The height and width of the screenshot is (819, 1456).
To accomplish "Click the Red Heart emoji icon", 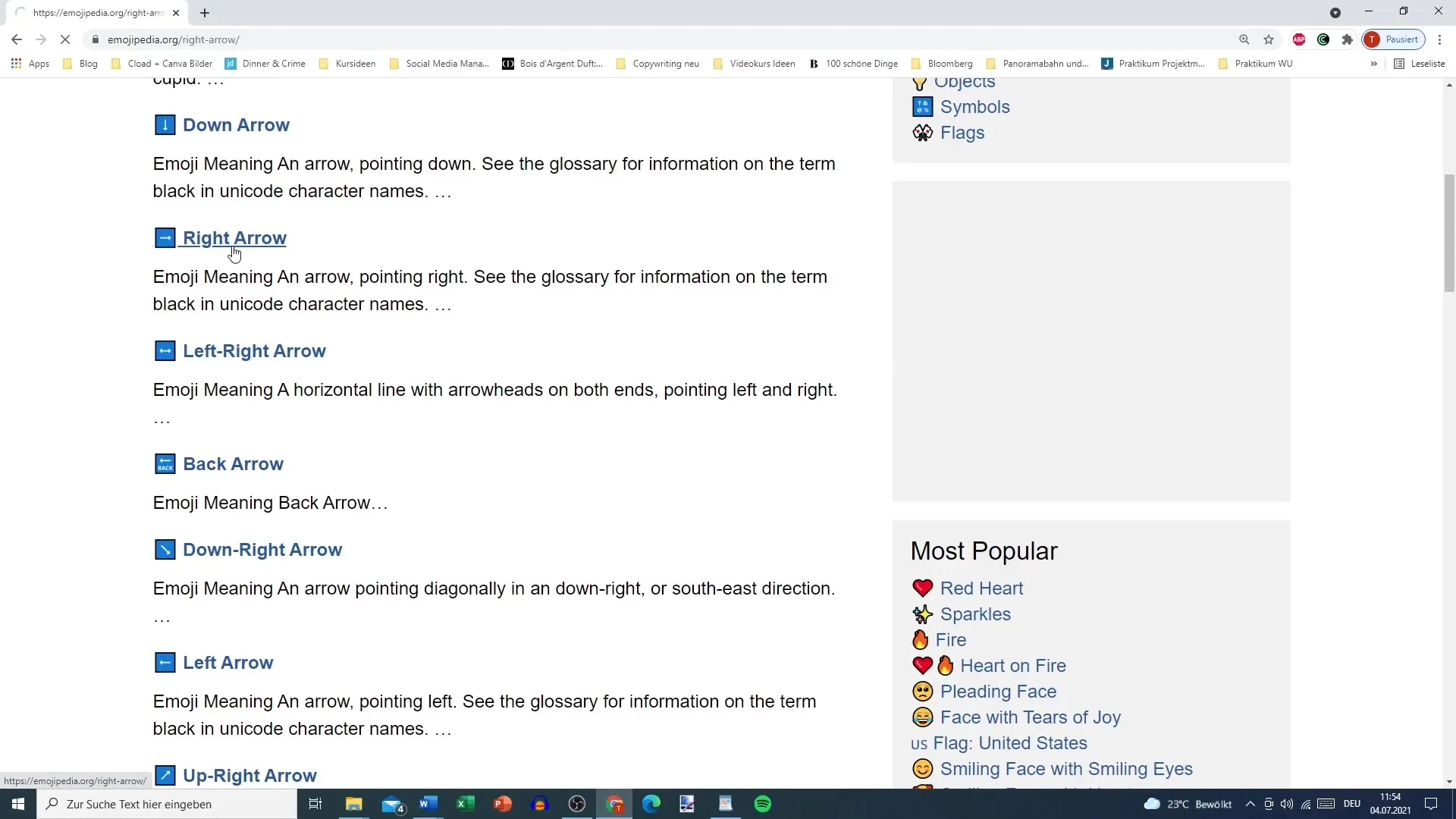I will [x=920, y=588].
